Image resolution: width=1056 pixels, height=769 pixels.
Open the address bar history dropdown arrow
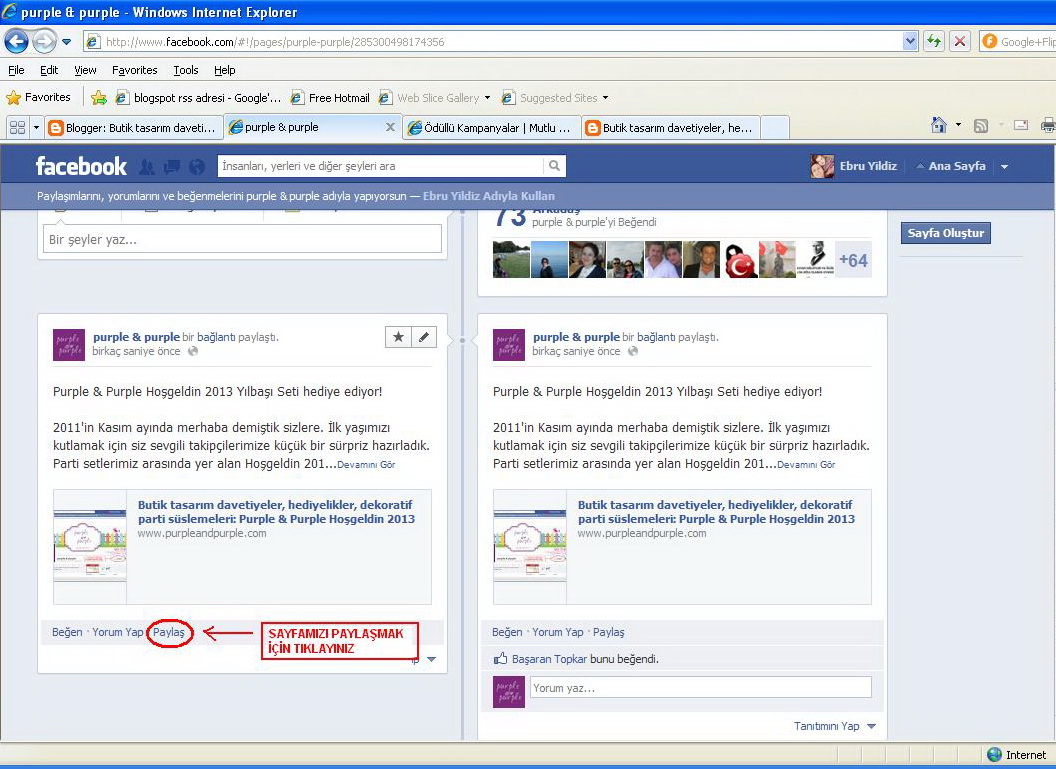click(x=910, y=42)
